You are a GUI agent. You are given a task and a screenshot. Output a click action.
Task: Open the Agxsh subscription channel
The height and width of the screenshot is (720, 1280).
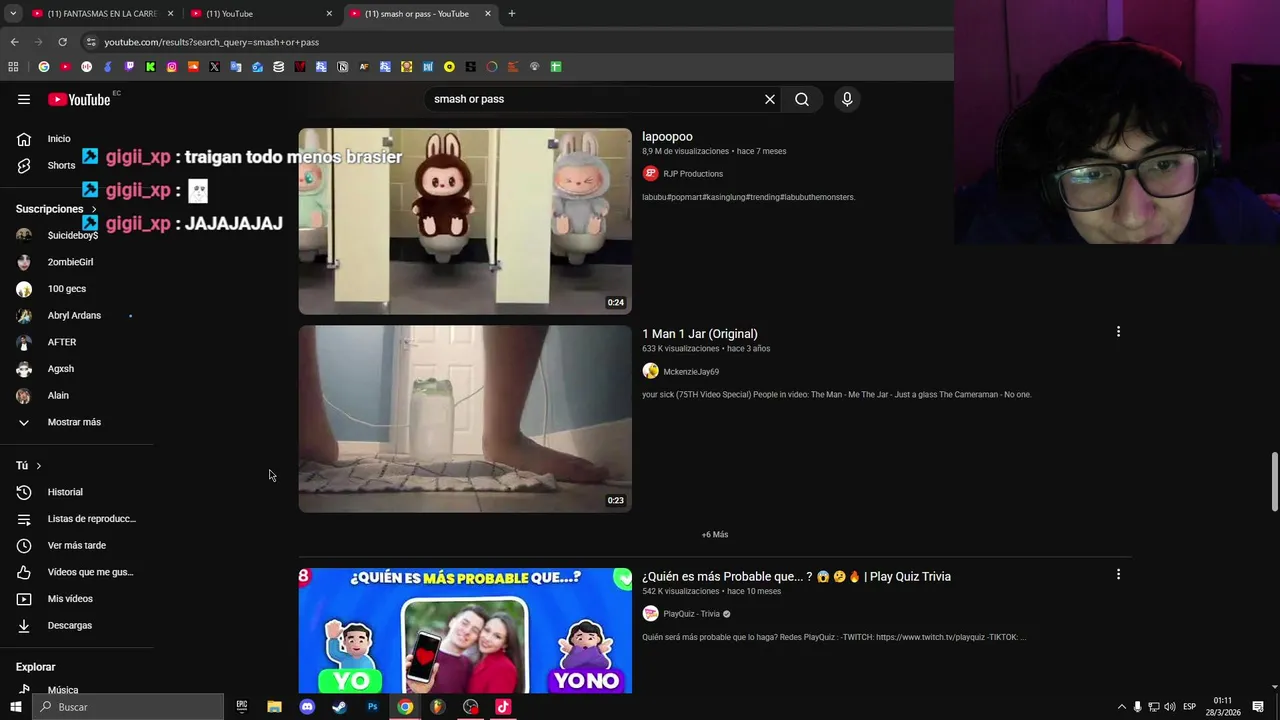pos(60,369)
